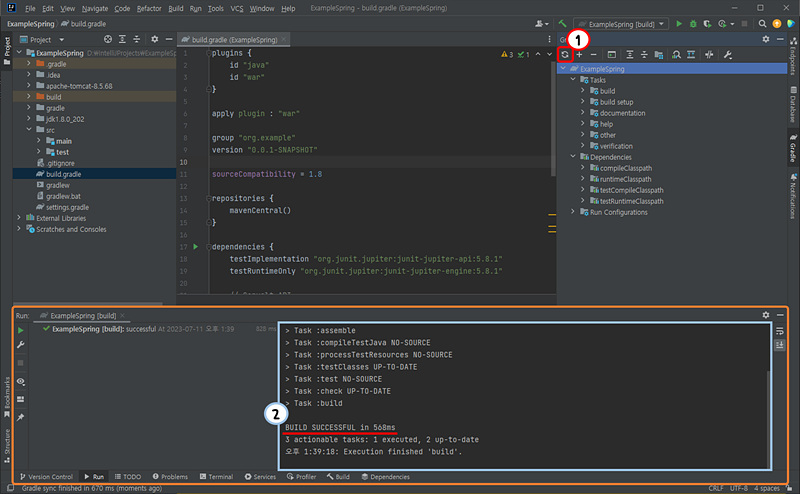Open the Refactor menu

pyautogui.click(x=149, y=8)
